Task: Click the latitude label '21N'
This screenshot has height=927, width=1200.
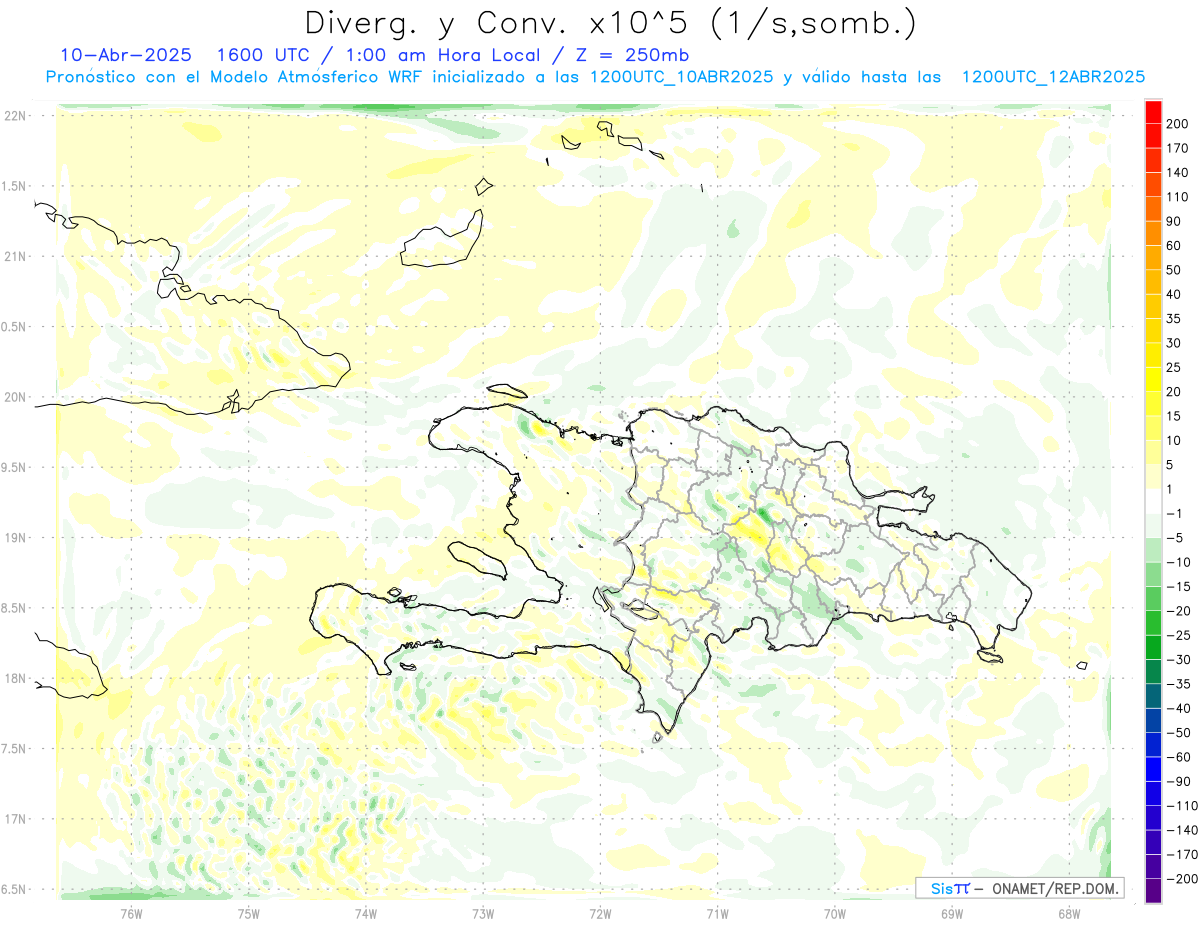Action: [x=14, y=256]
